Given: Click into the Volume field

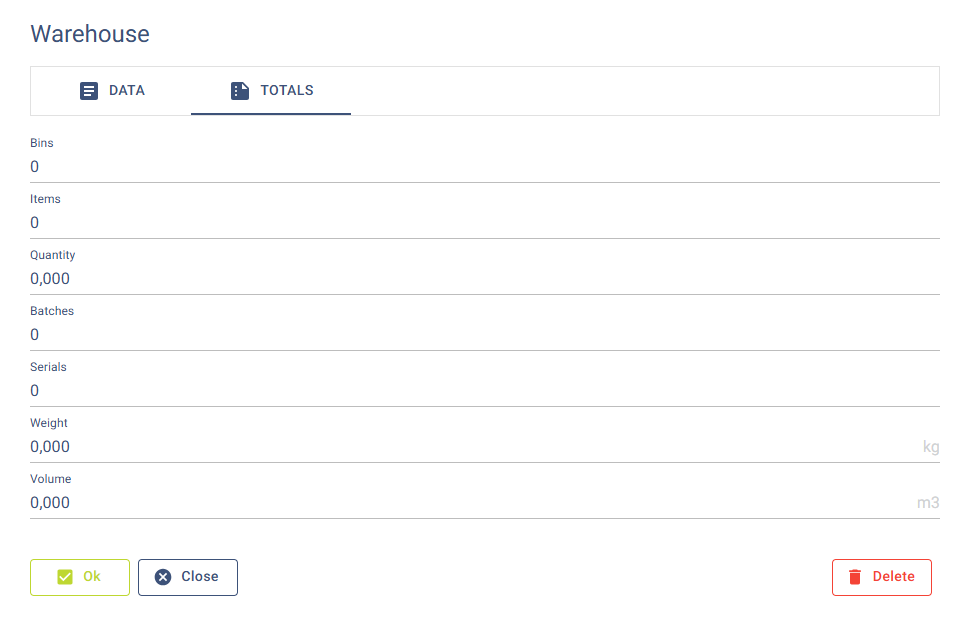Looking at the screenshot, I should click(470, 503).
